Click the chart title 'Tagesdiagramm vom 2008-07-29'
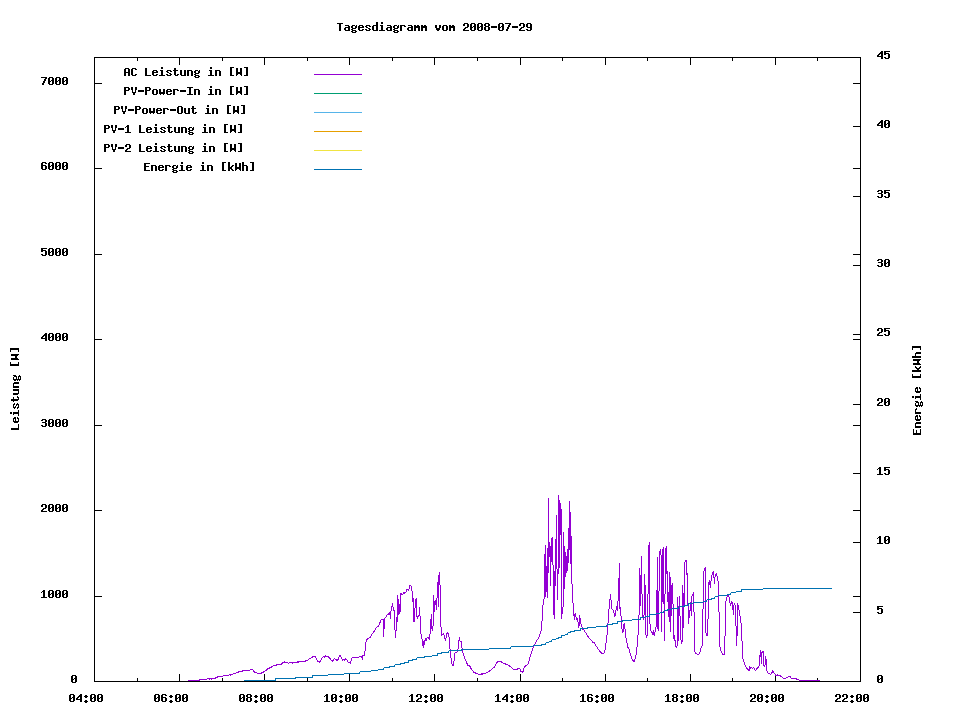 tap(434, 27)
